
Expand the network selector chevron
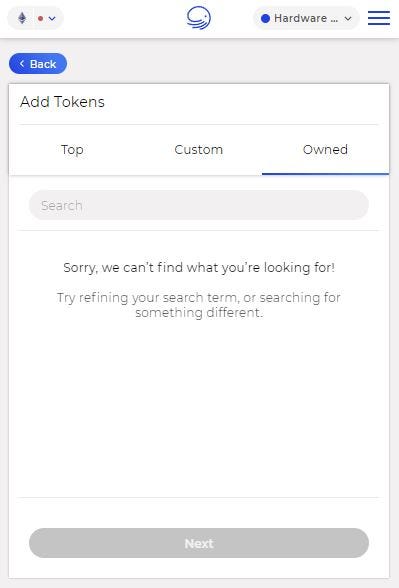coord(52,18)
